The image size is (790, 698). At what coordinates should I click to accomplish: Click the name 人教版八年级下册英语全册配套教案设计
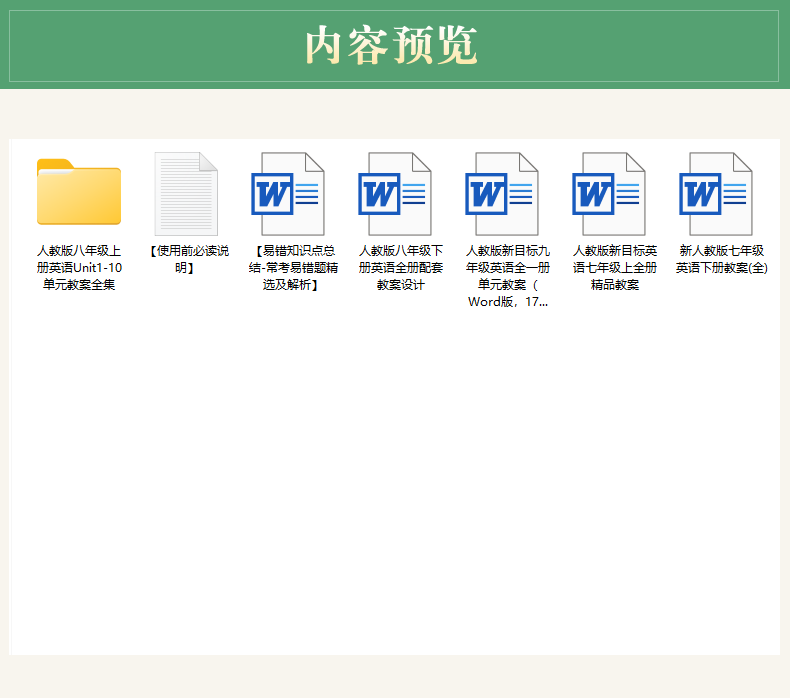(401, 268)
